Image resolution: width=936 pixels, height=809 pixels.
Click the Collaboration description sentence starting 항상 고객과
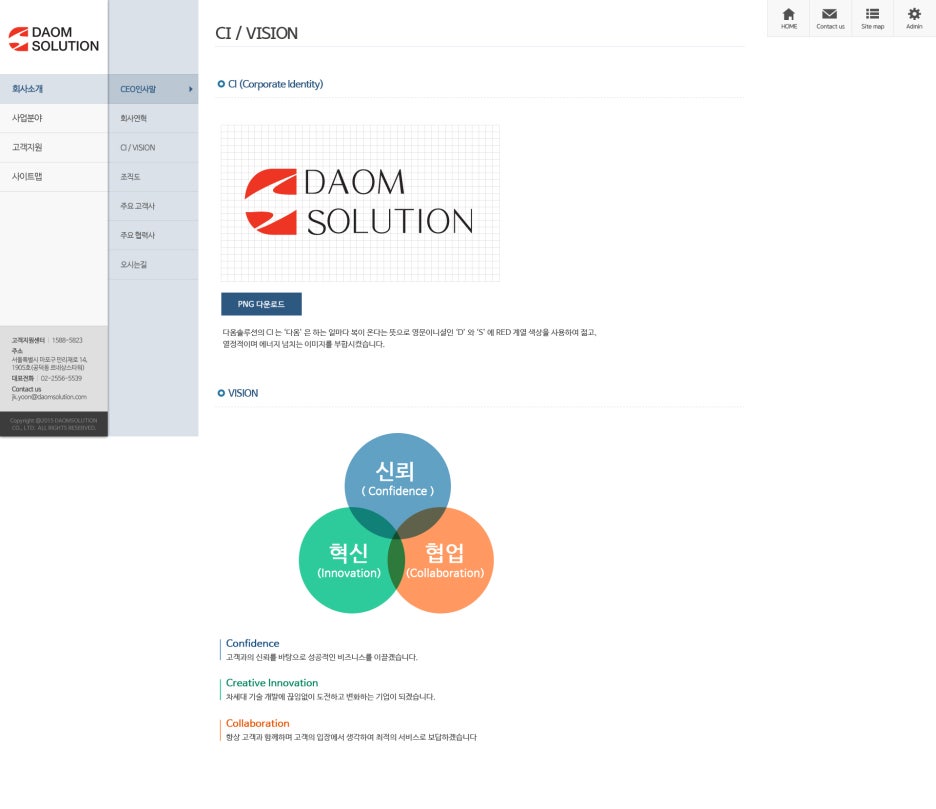(351, 737)
